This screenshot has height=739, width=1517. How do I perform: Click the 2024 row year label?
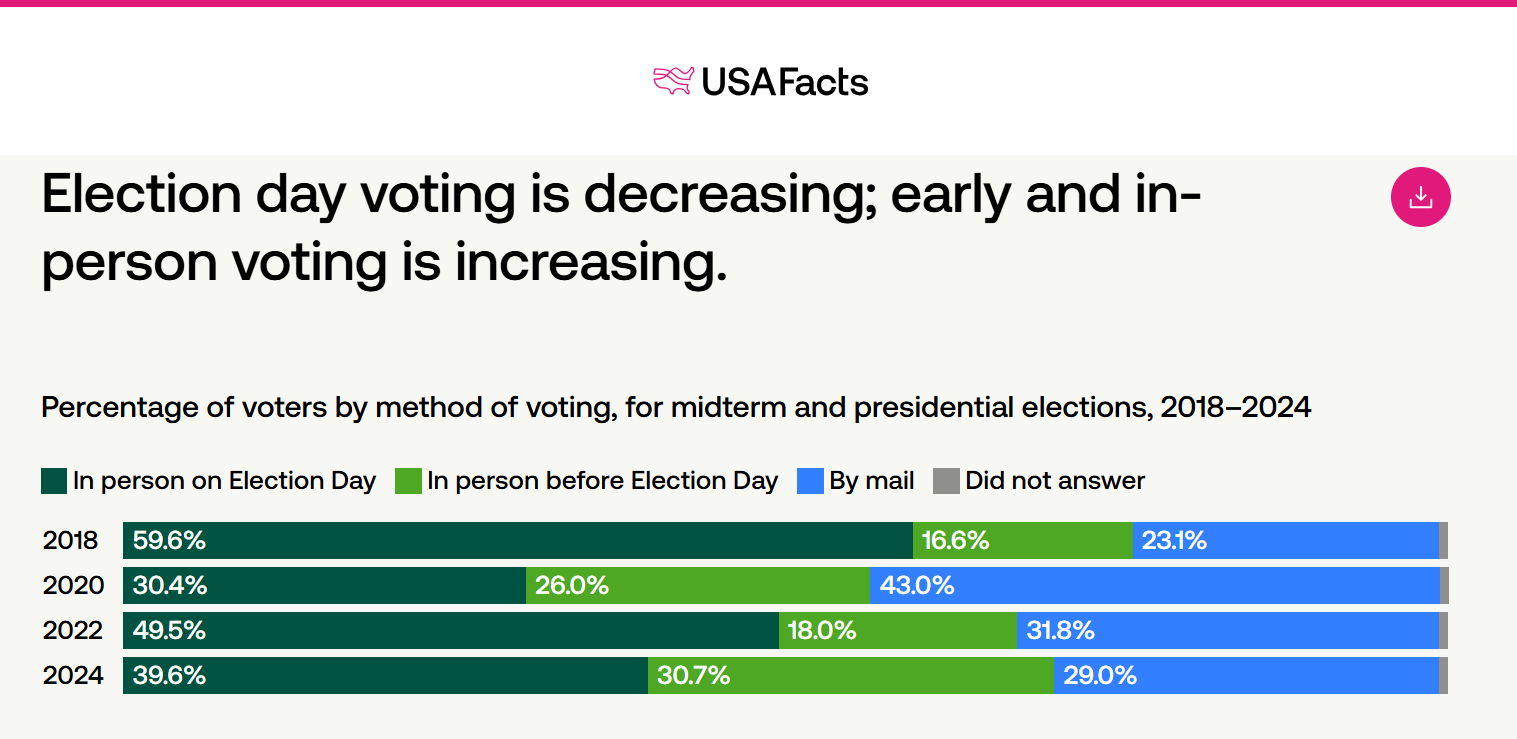72,676
